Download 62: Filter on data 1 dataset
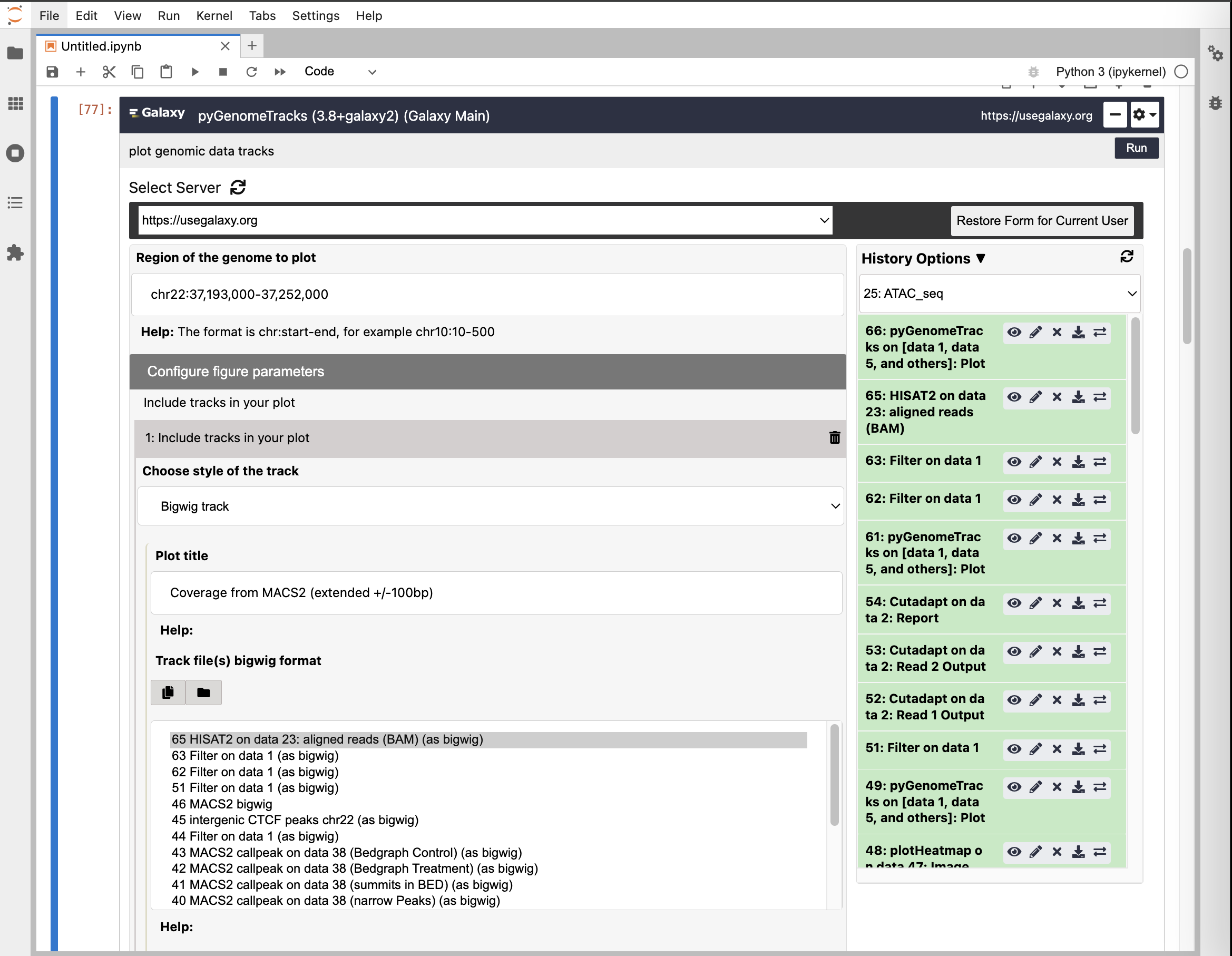 pos(1078,500)
